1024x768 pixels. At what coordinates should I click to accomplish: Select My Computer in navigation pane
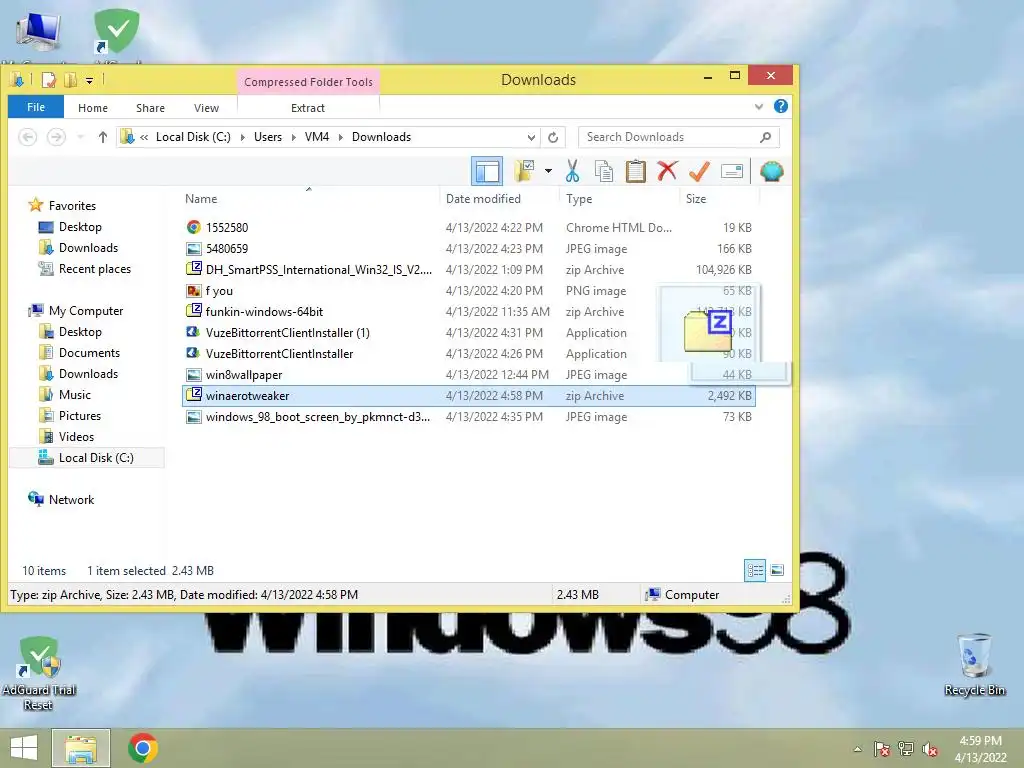(x=86, y=311)
